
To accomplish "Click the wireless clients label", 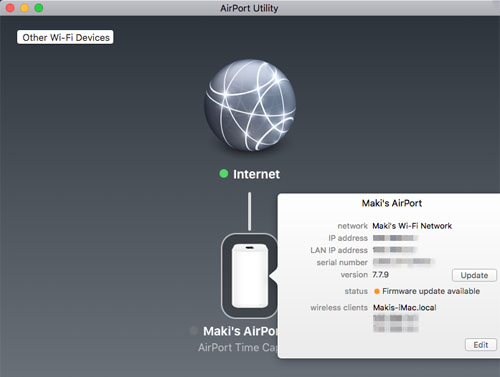I will [339, 307].
